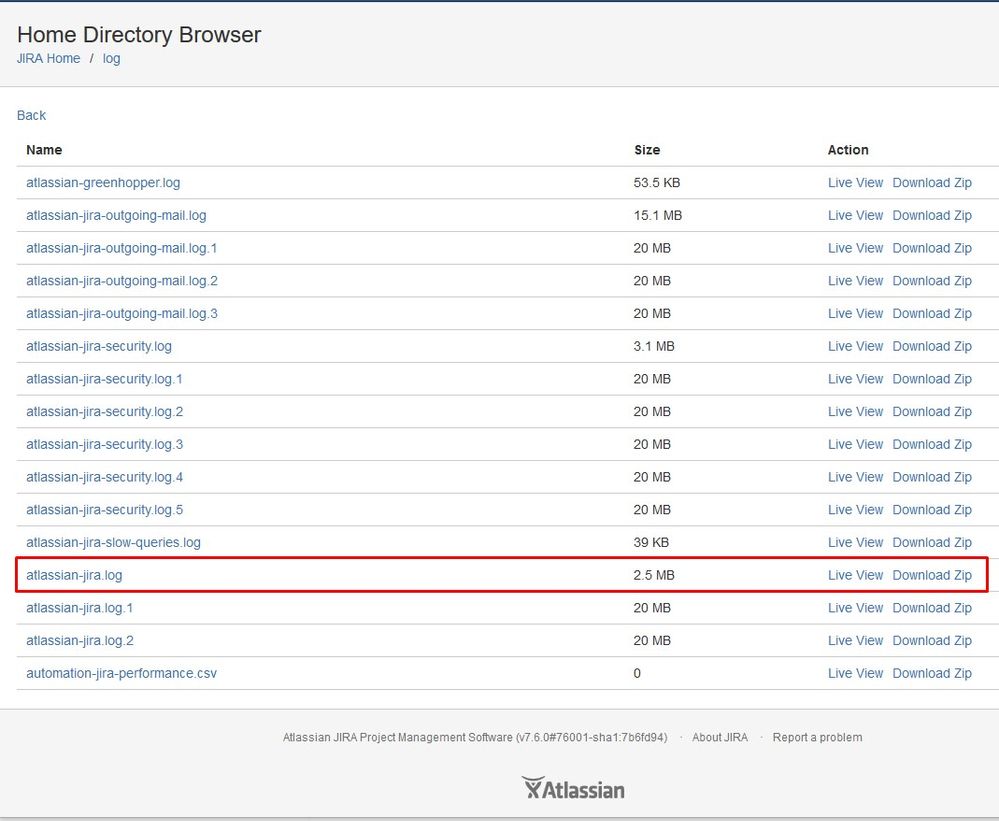Live View atlassian-jira-slow-queries.log
This screenshot has width=999, height=821.
coord(856,543)
